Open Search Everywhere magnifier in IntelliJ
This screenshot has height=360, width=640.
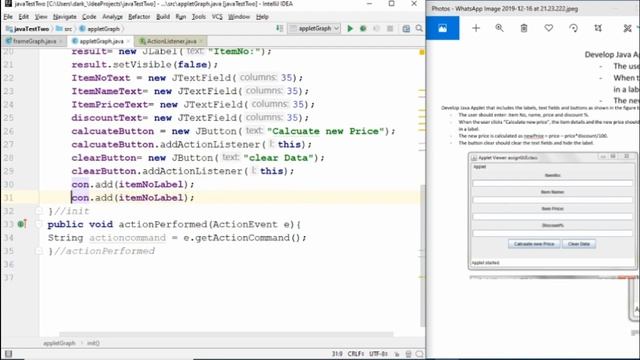(419, 29)
